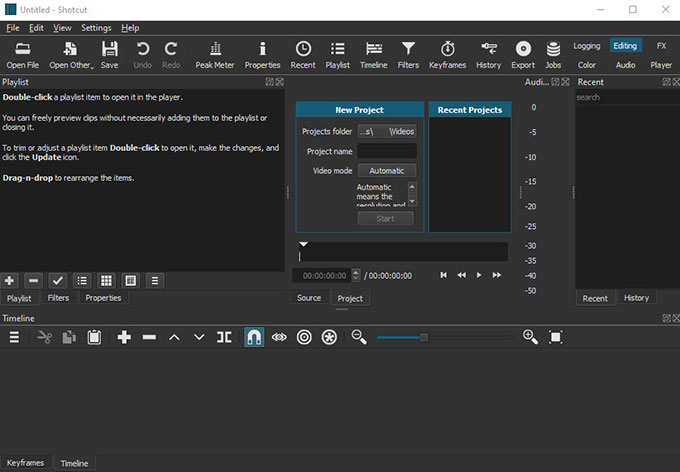This screenshot has height=472, width=680.
Task: Click timeline Zoom In magnifier
Action: 530,337
